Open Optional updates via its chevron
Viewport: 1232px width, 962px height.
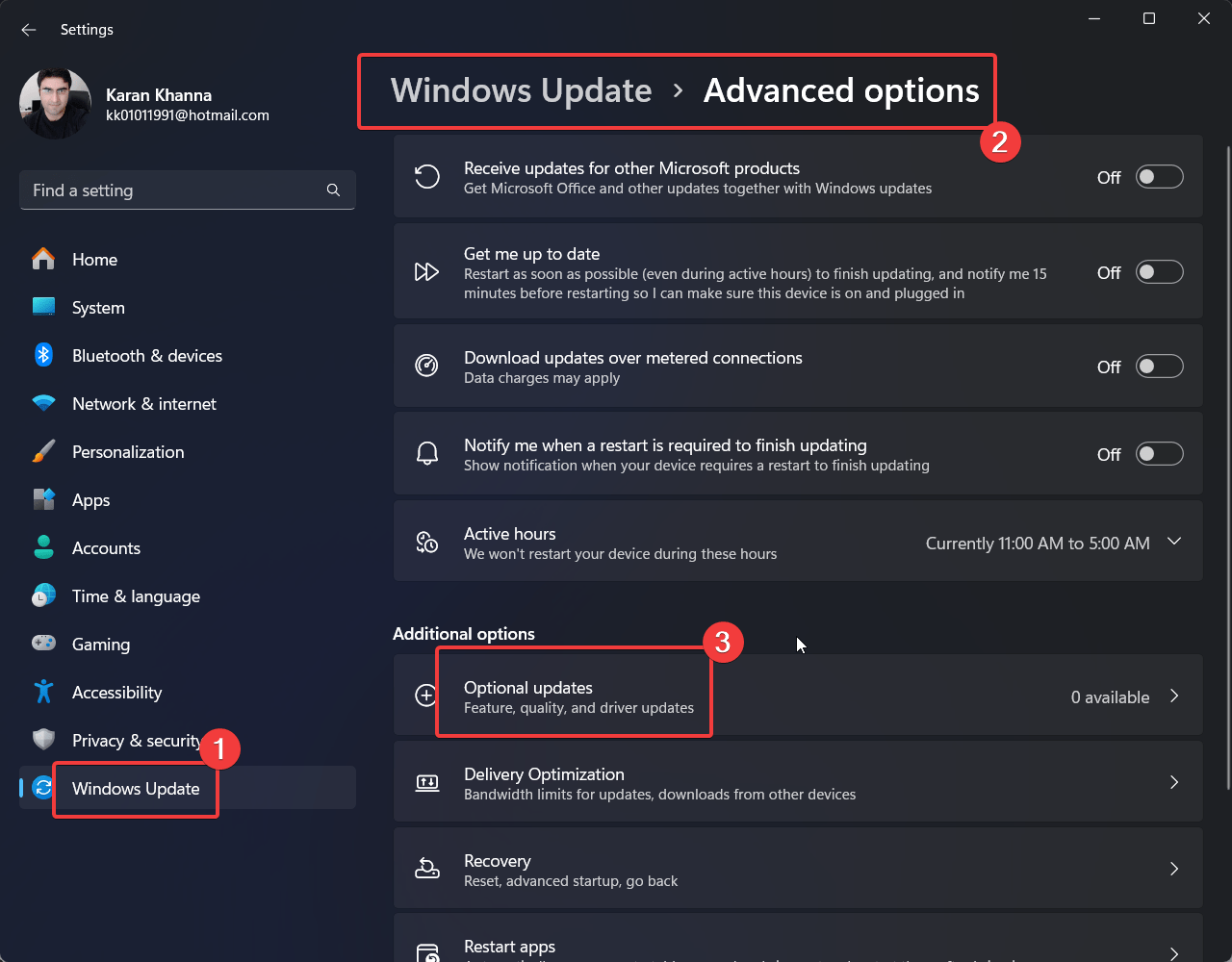1174,696
